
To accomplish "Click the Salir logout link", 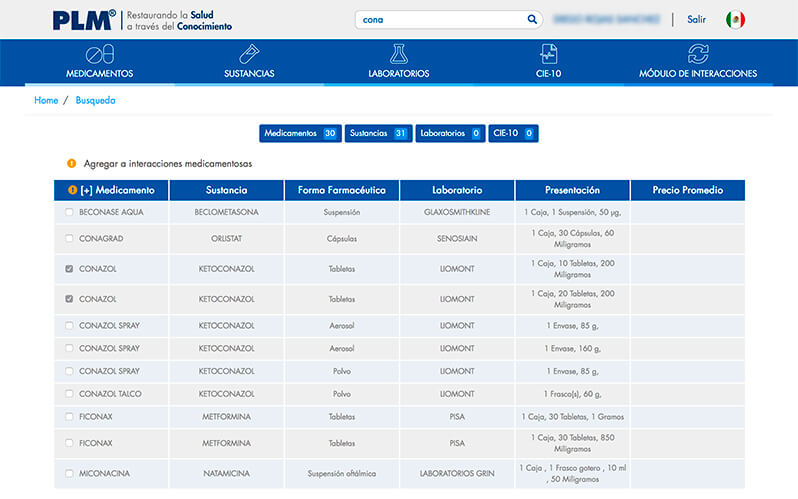I will 696,20.
